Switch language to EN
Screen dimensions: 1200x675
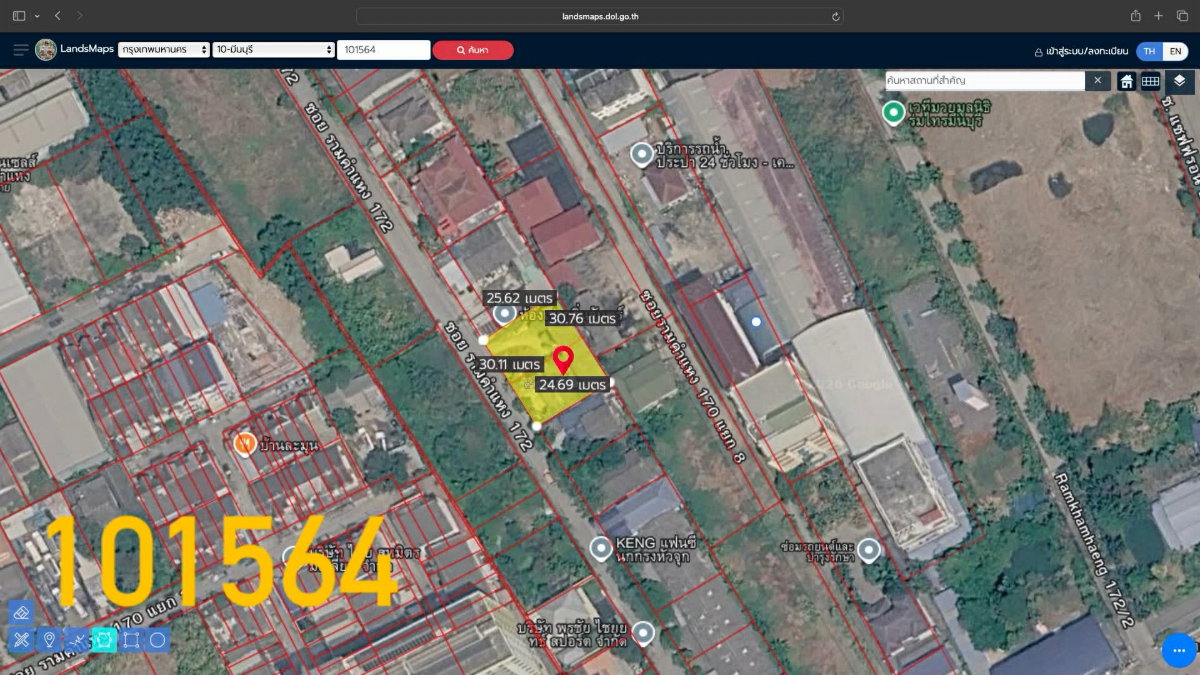pyautogui.click(x=1174, y=51)
